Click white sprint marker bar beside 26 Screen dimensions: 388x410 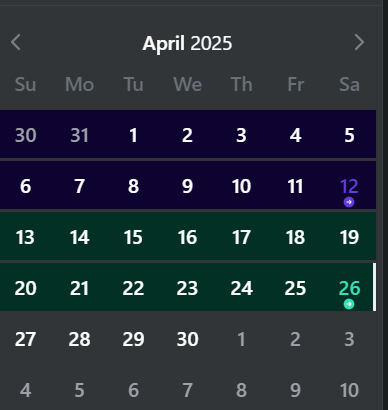374,287
